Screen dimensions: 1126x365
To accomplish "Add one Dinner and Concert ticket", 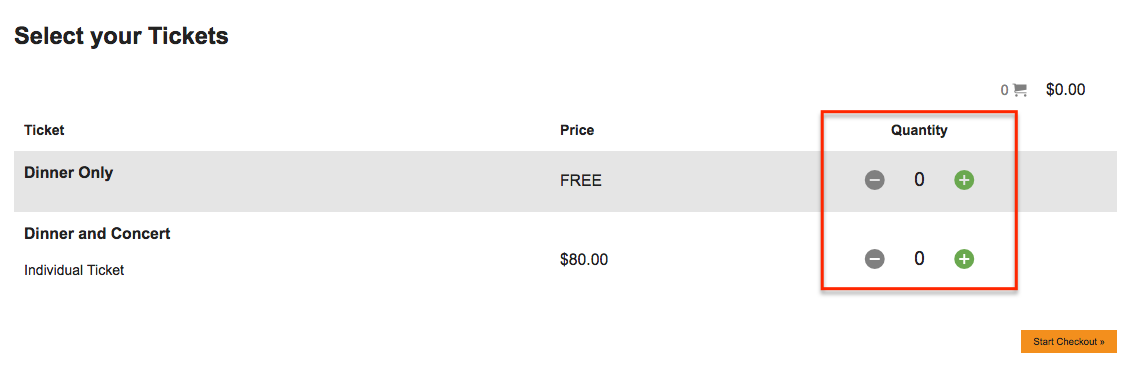I will coord(964,259).
